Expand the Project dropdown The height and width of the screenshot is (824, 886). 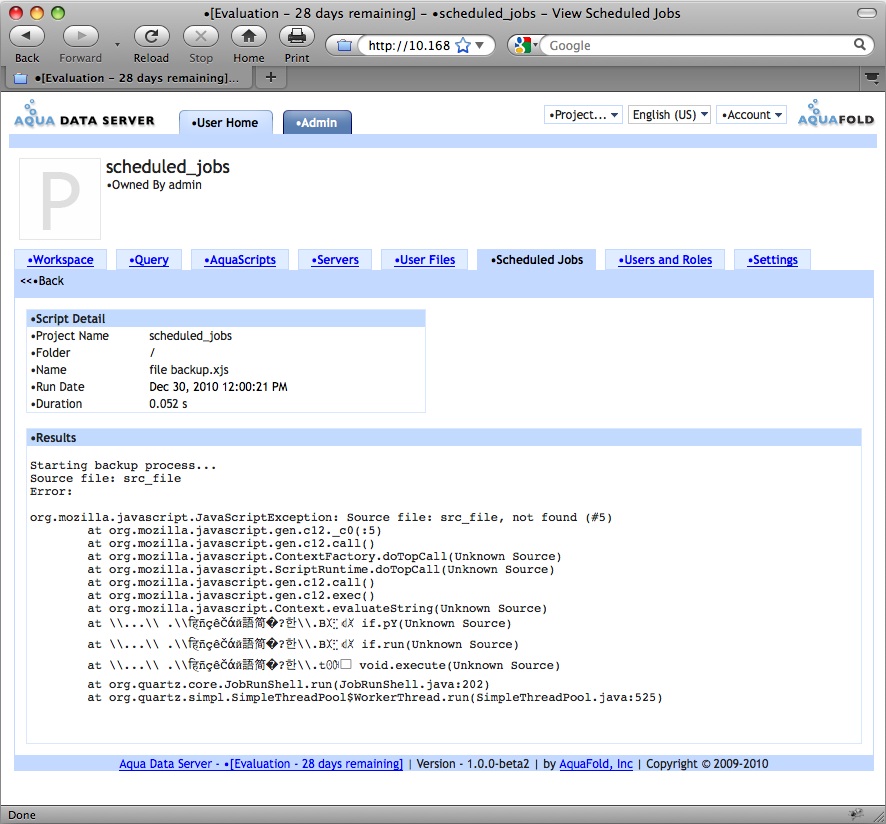583,115
